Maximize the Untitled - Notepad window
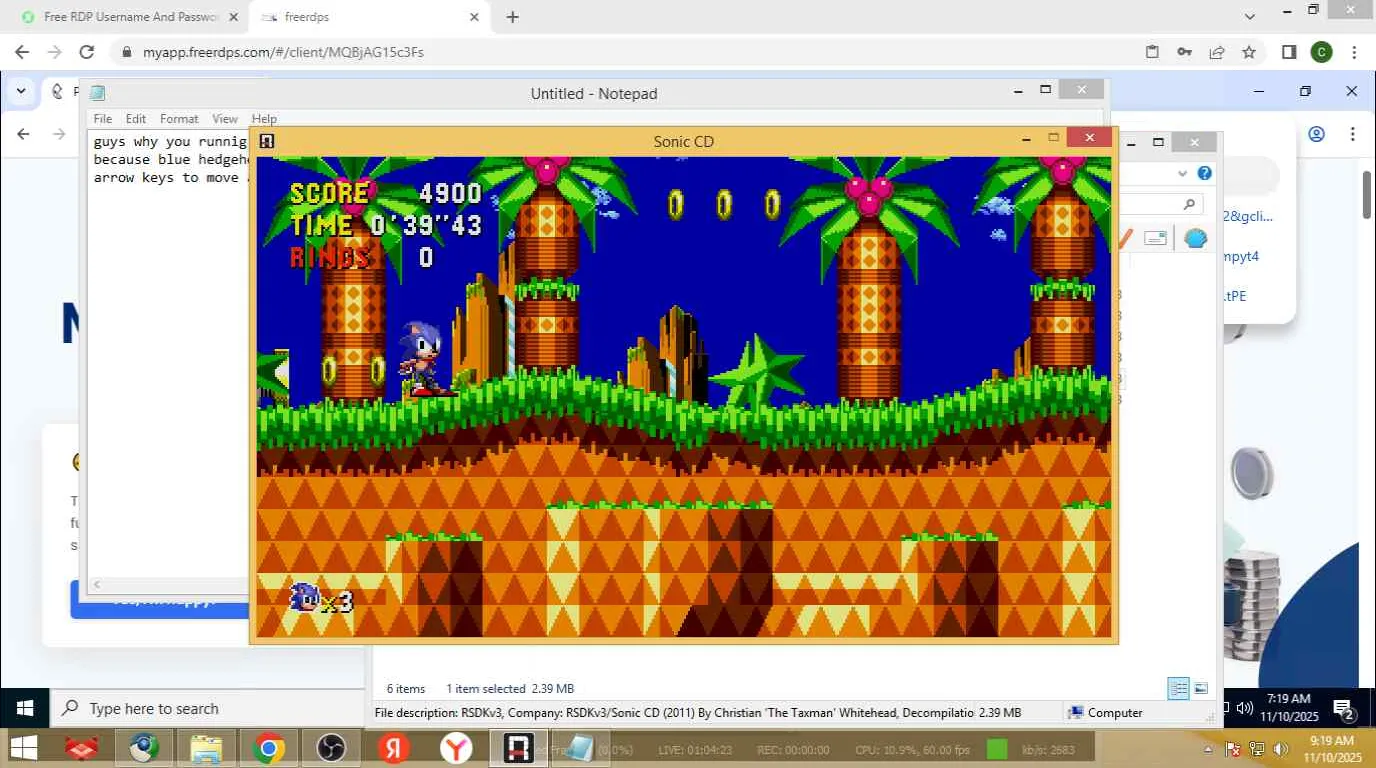 click(1045, 90)
